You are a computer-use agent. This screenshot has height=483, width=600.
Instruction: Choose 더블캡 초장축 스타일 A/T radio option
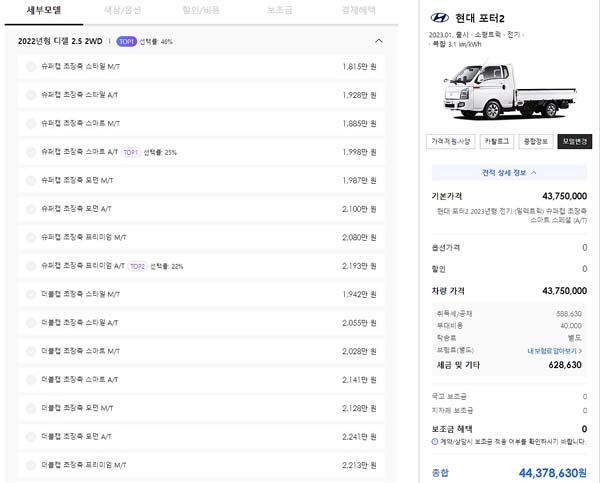click(31, 323)
